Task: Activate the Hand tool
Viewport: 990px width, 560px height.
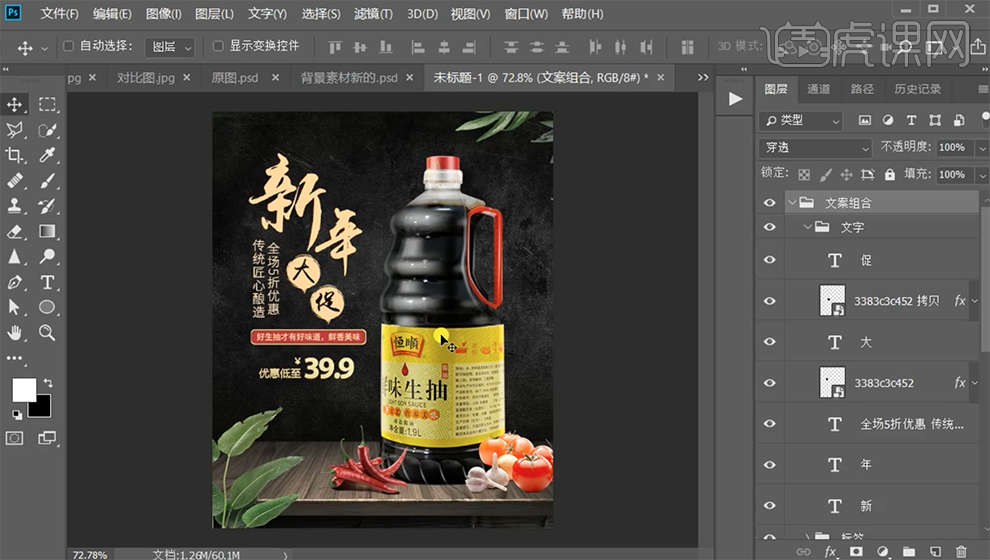Action: (15, 333)
